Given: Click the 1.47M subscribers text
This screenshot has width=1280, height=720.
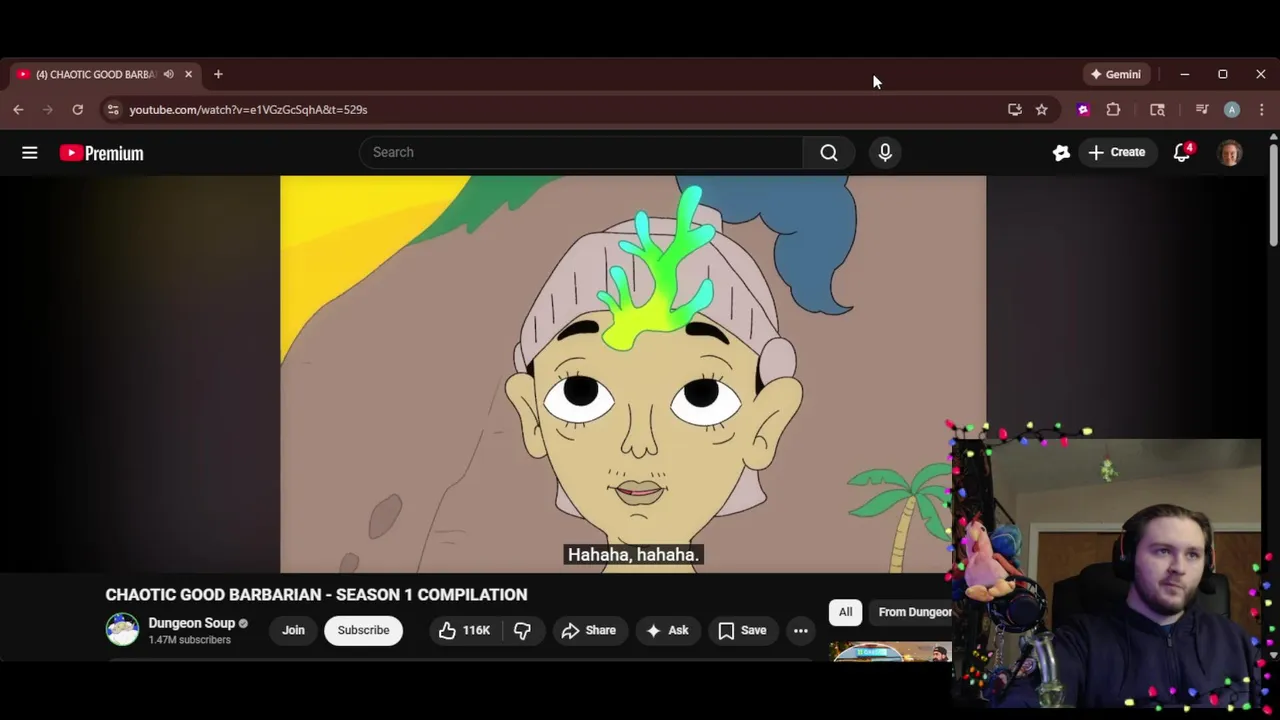Looking at the screenshot, I should [189, 640].
